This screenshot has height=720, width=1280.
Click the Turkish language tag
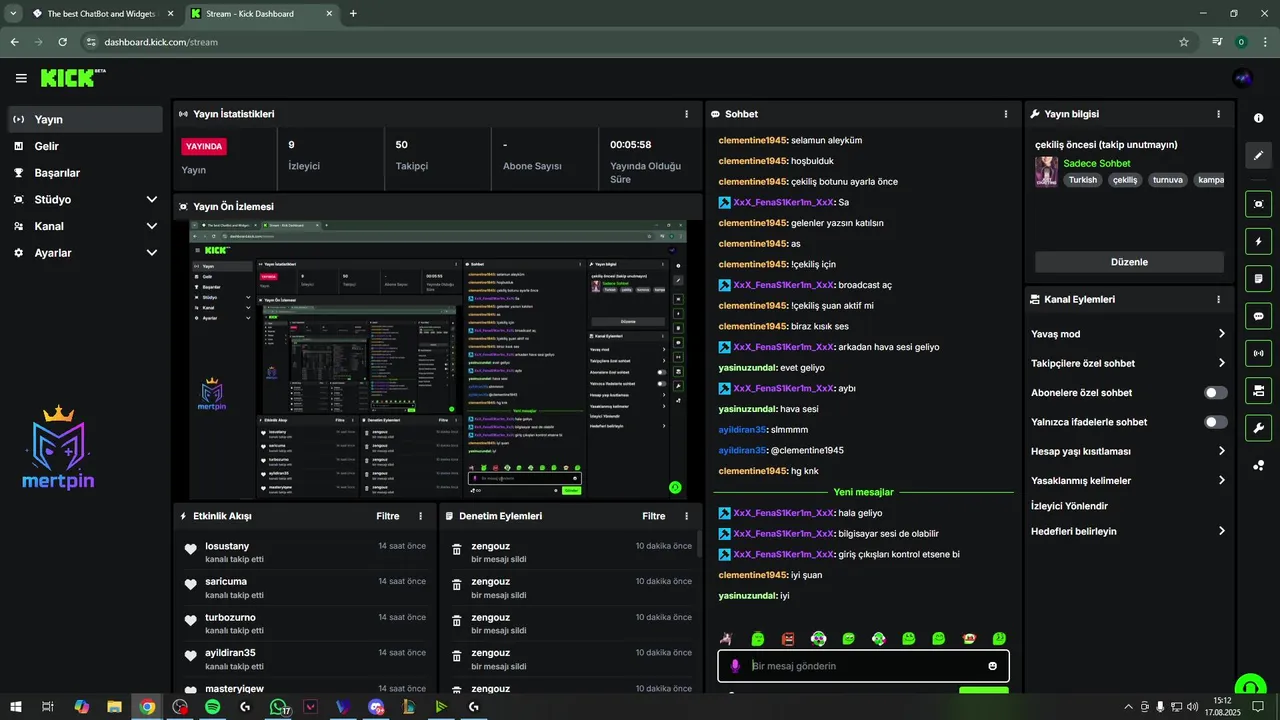click(x=1083, y=180)
